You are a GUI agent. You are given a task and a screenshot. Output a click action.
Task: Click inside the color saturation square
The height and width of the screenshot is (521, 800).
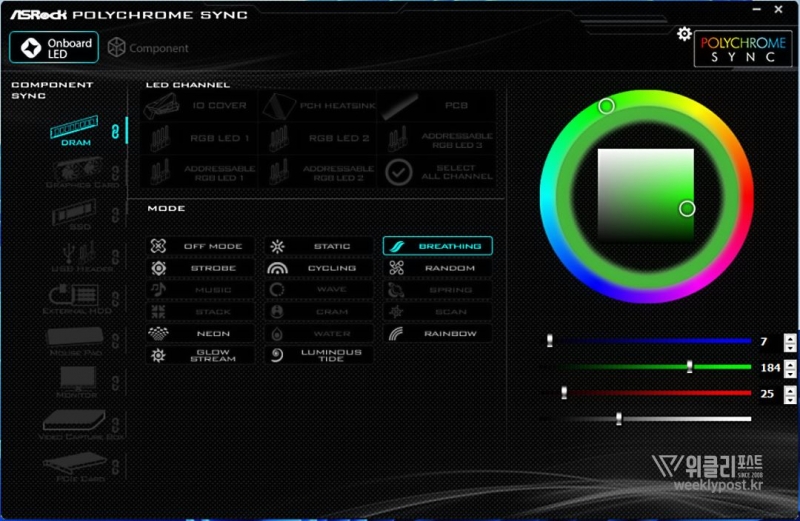coord(645,195)
